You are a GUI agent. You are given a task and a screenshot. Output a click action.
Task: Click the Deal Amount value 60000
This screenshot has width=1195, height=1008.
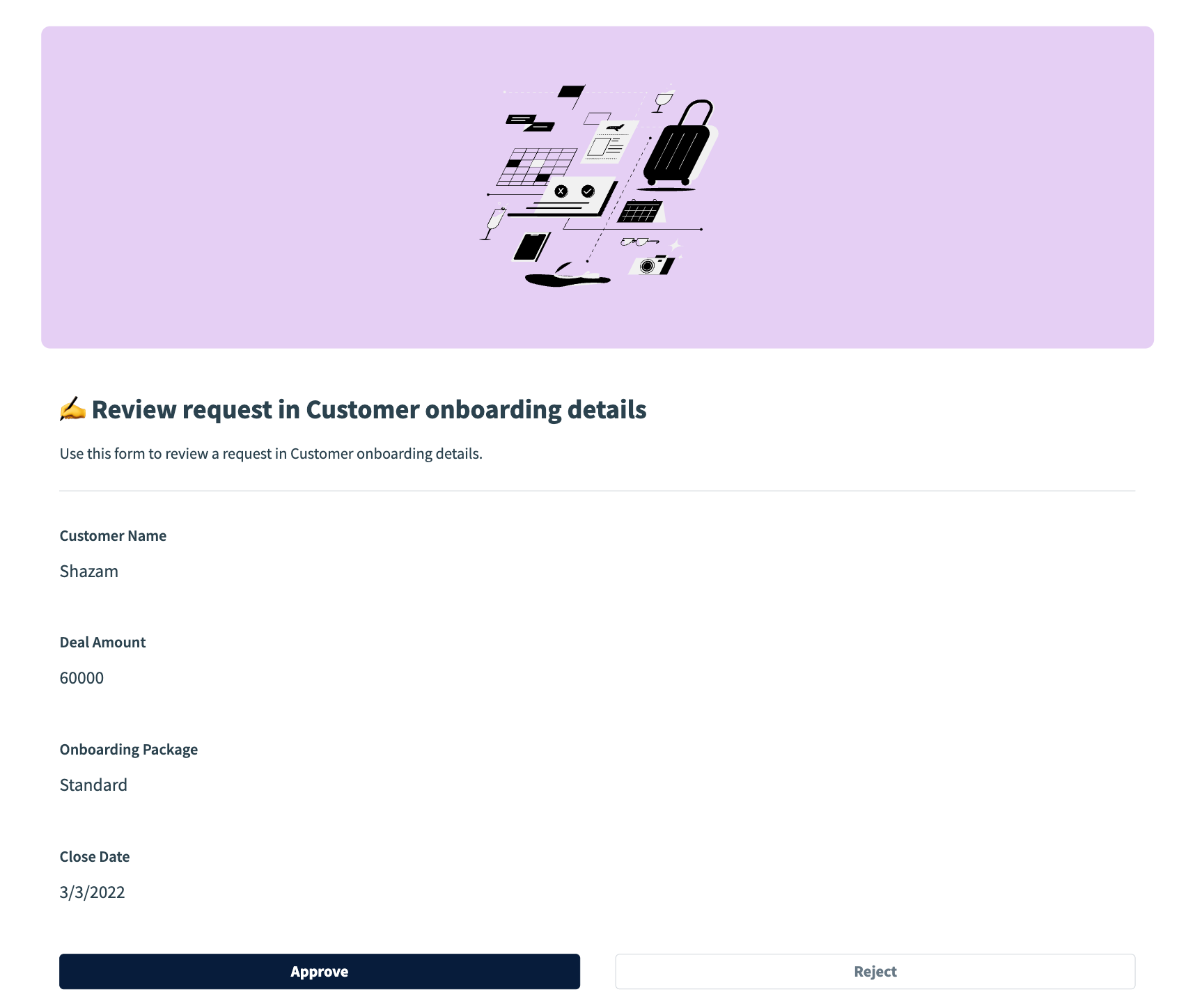[x=81, y=678]
